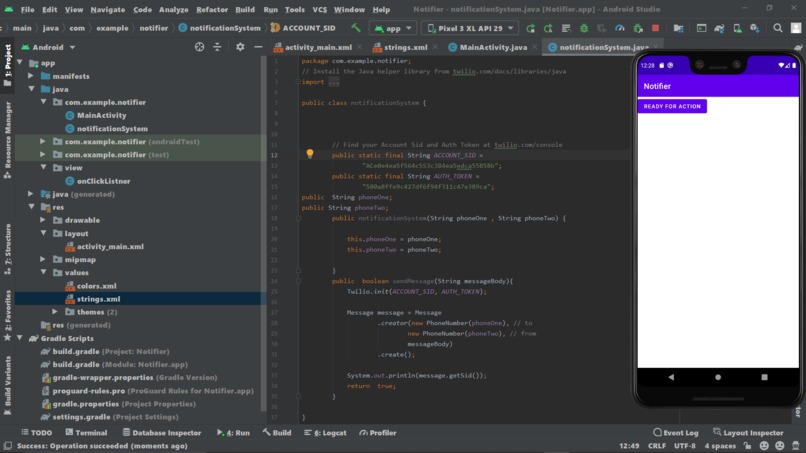Viewport: 806px width, 453px height.
Task: Click the Apply Changes restart icon
Action: point(548,28)
